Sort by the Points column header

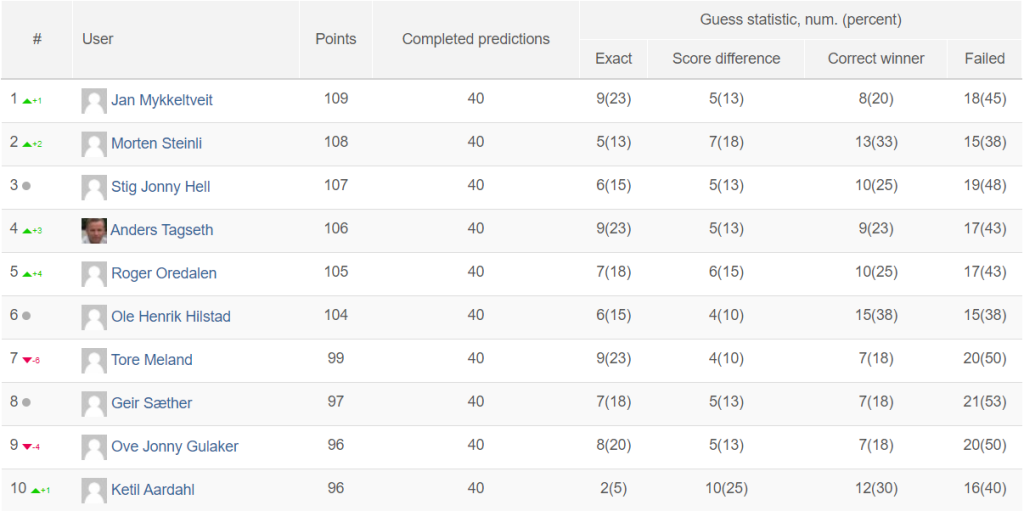tap(336, 39)
